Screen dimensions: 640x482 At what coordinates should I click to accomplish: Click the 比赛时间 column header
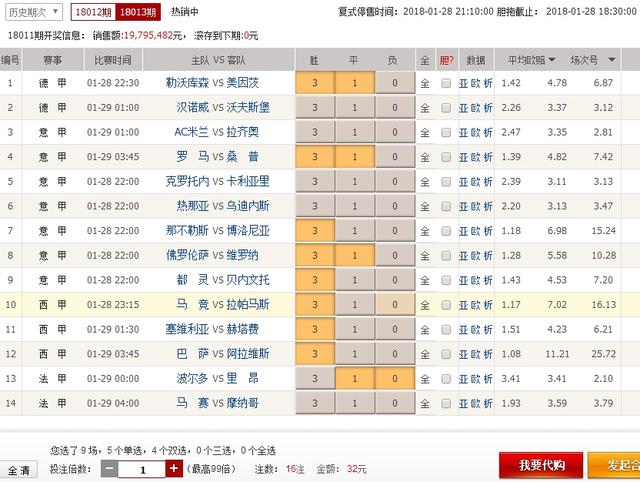[x=113, y=60]
